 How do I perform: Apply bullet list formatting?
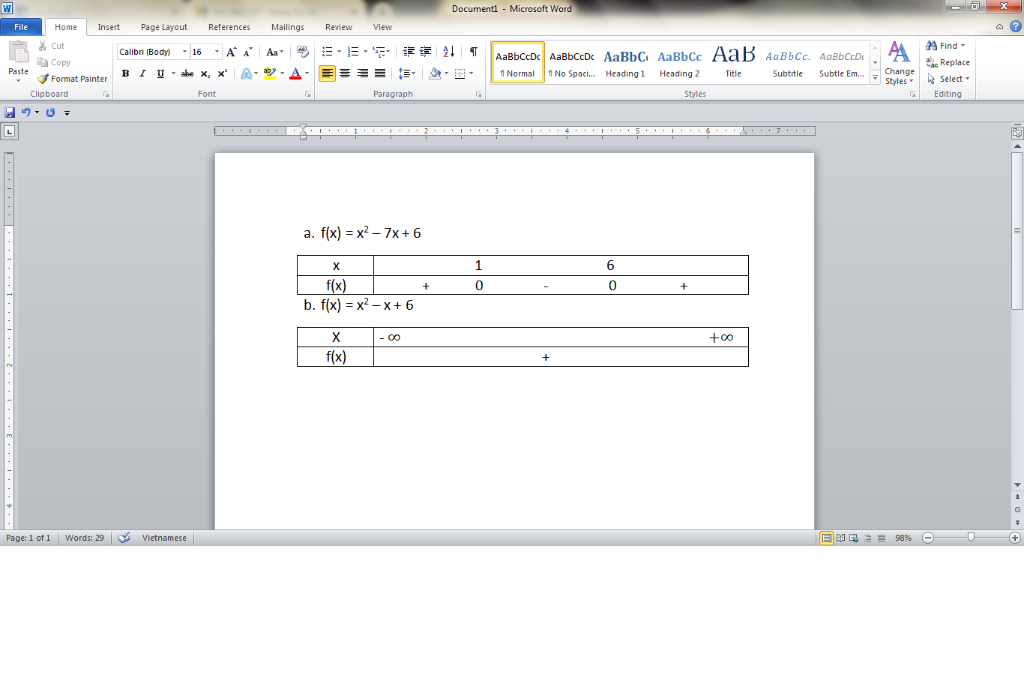pos(327,52)
